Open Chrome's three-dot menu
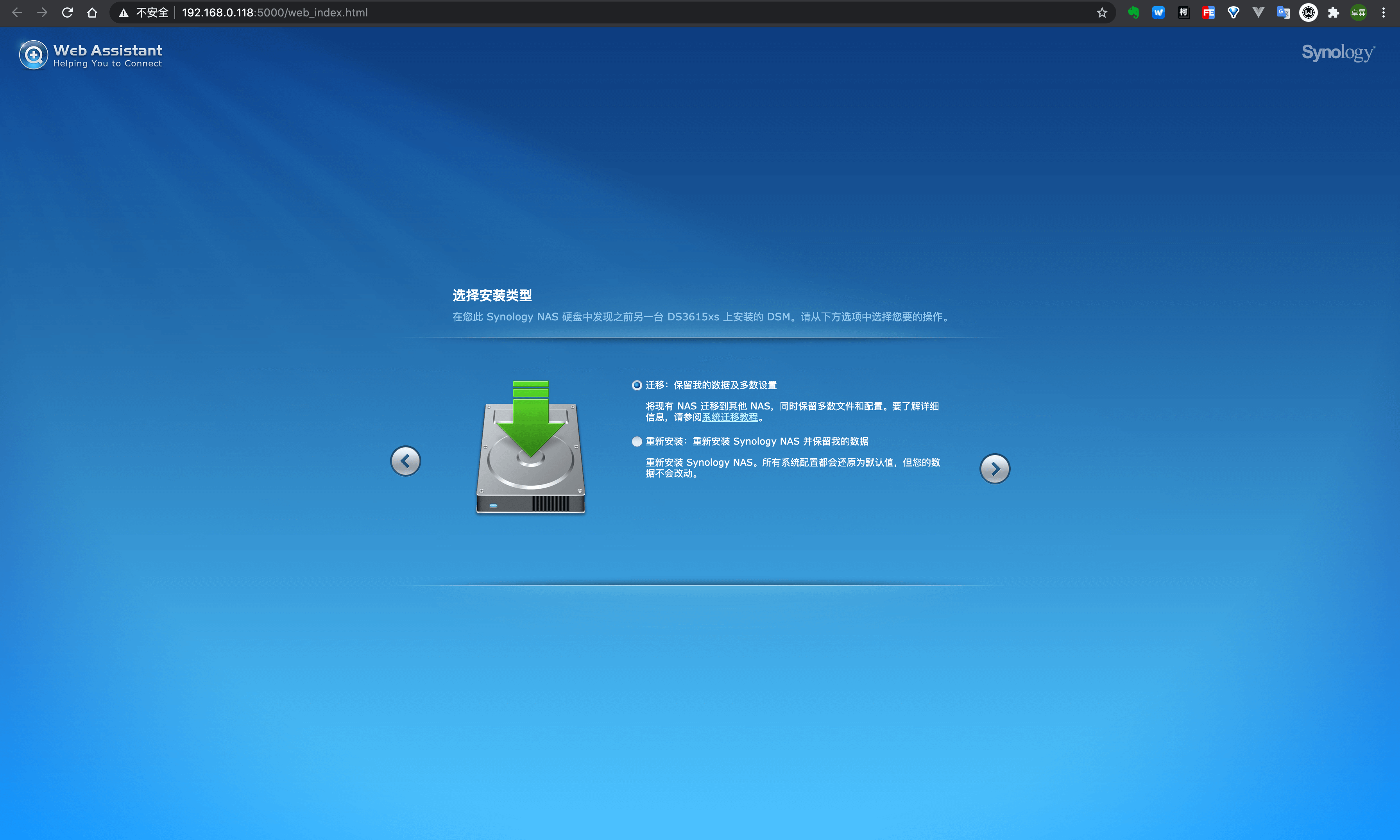Viewport: 1400px width, 840px height. 1383,13
